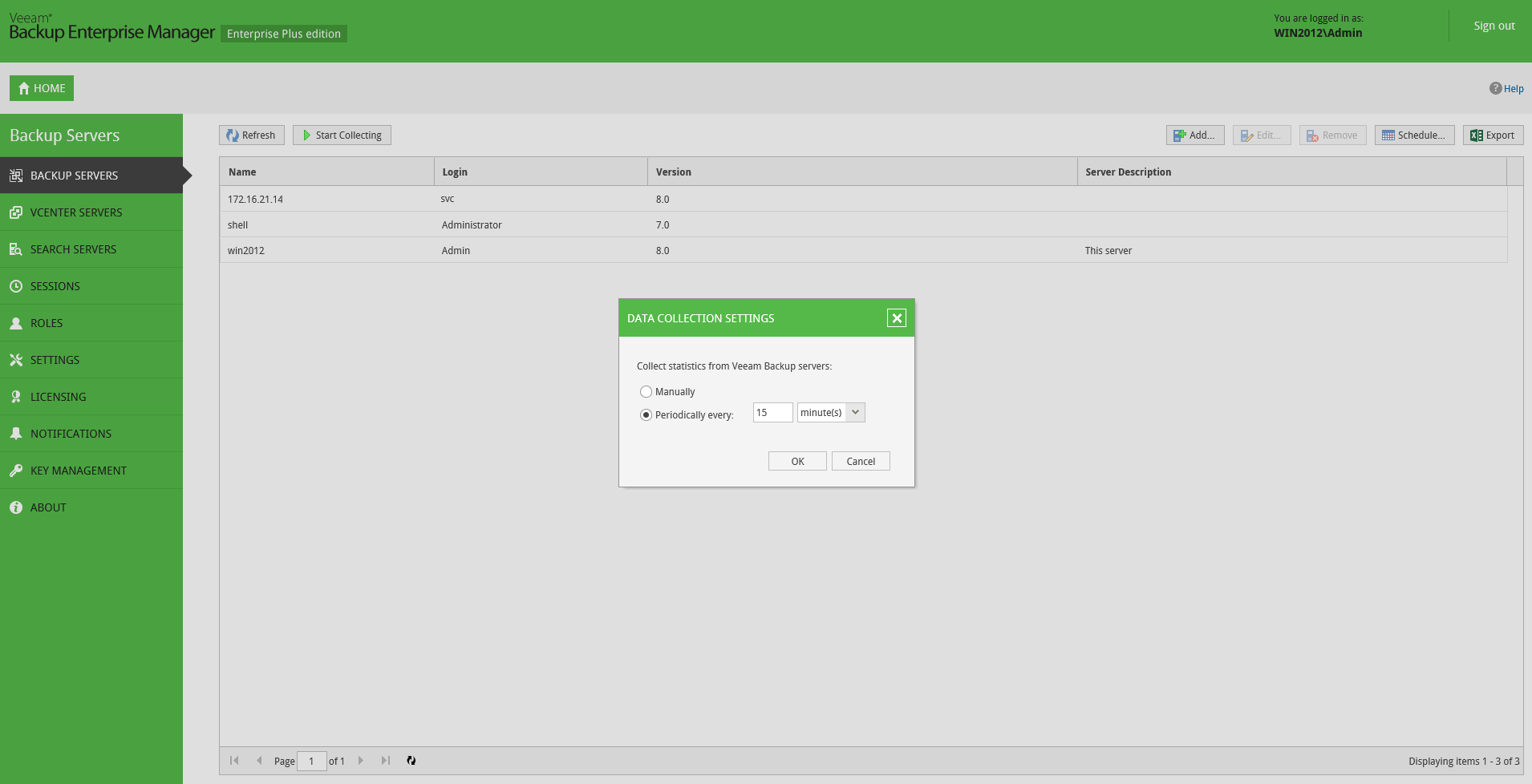The width and height of the screenshot is (1532, 784).
Task: Select the shell server row
Action: (x=864, y=224)
